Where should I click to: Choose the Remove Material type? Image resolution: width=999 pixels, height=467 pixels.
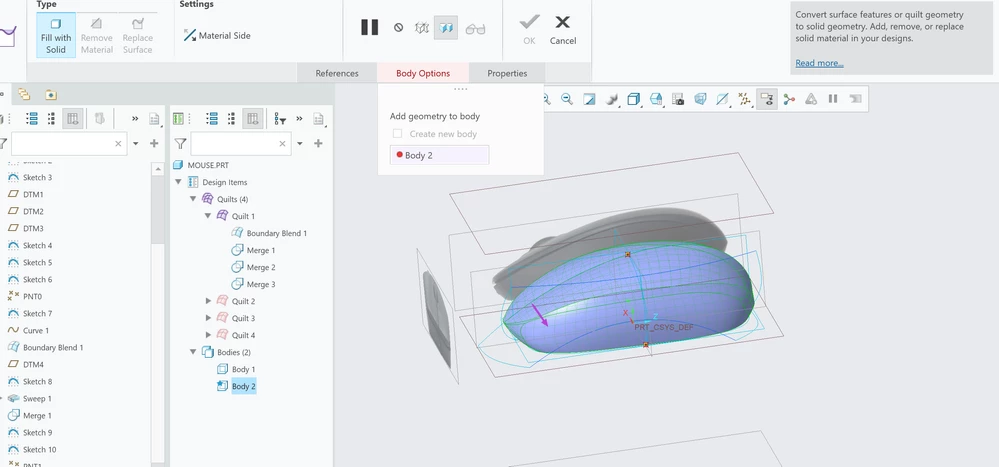point(96,36)
